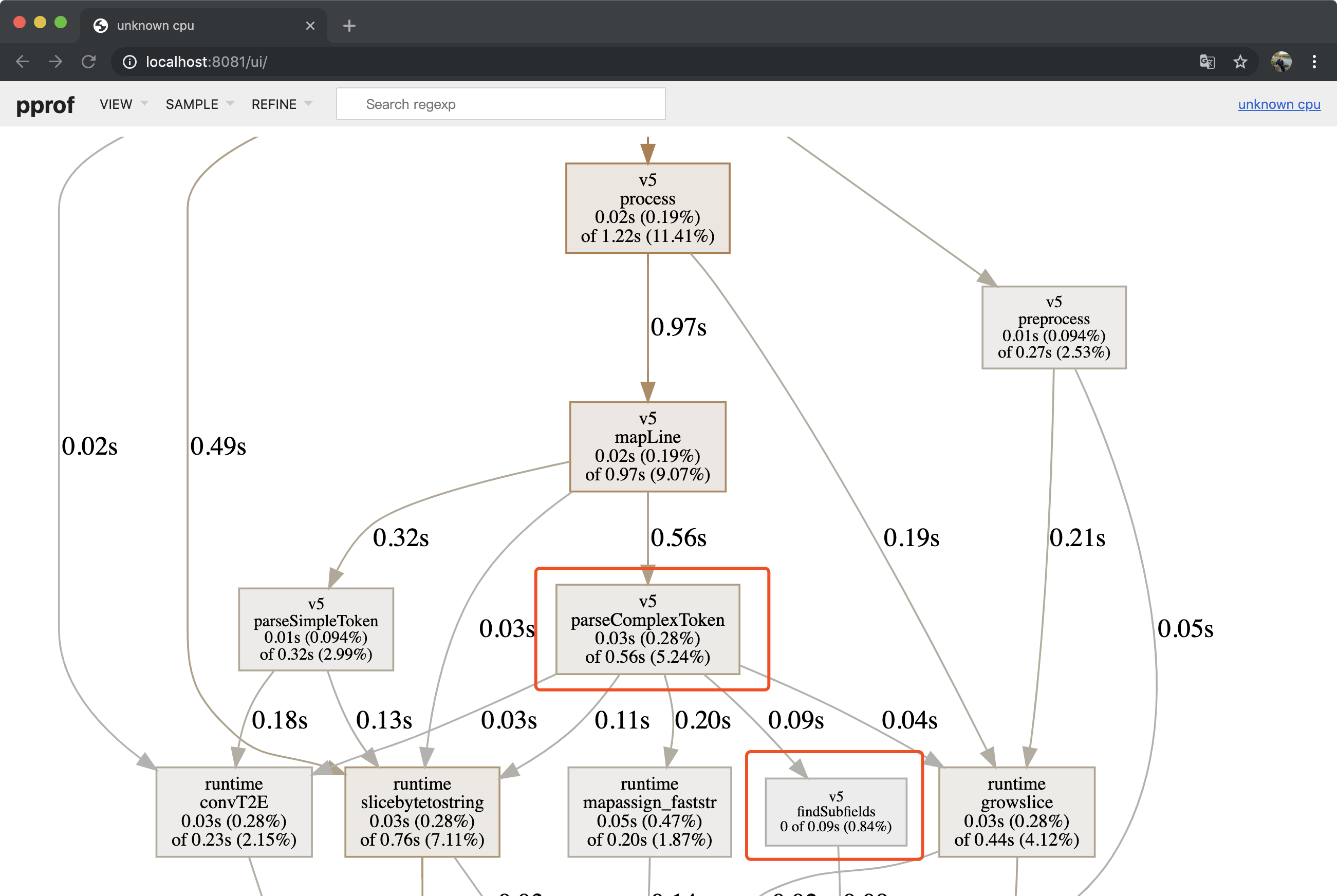The image size is (1337, 896).
Task: Reload the page
Action: coord(89,61)
